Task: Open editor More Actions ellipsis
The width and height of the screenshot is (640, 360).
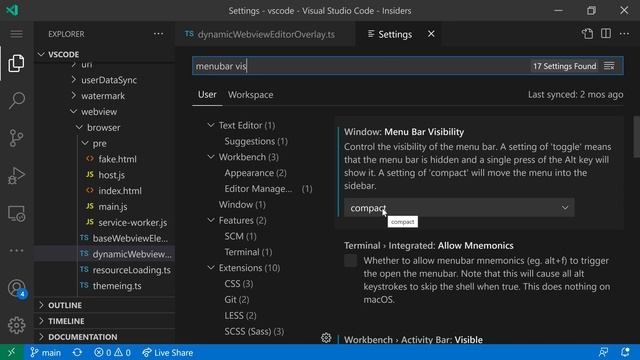Action: coord(624,34)
